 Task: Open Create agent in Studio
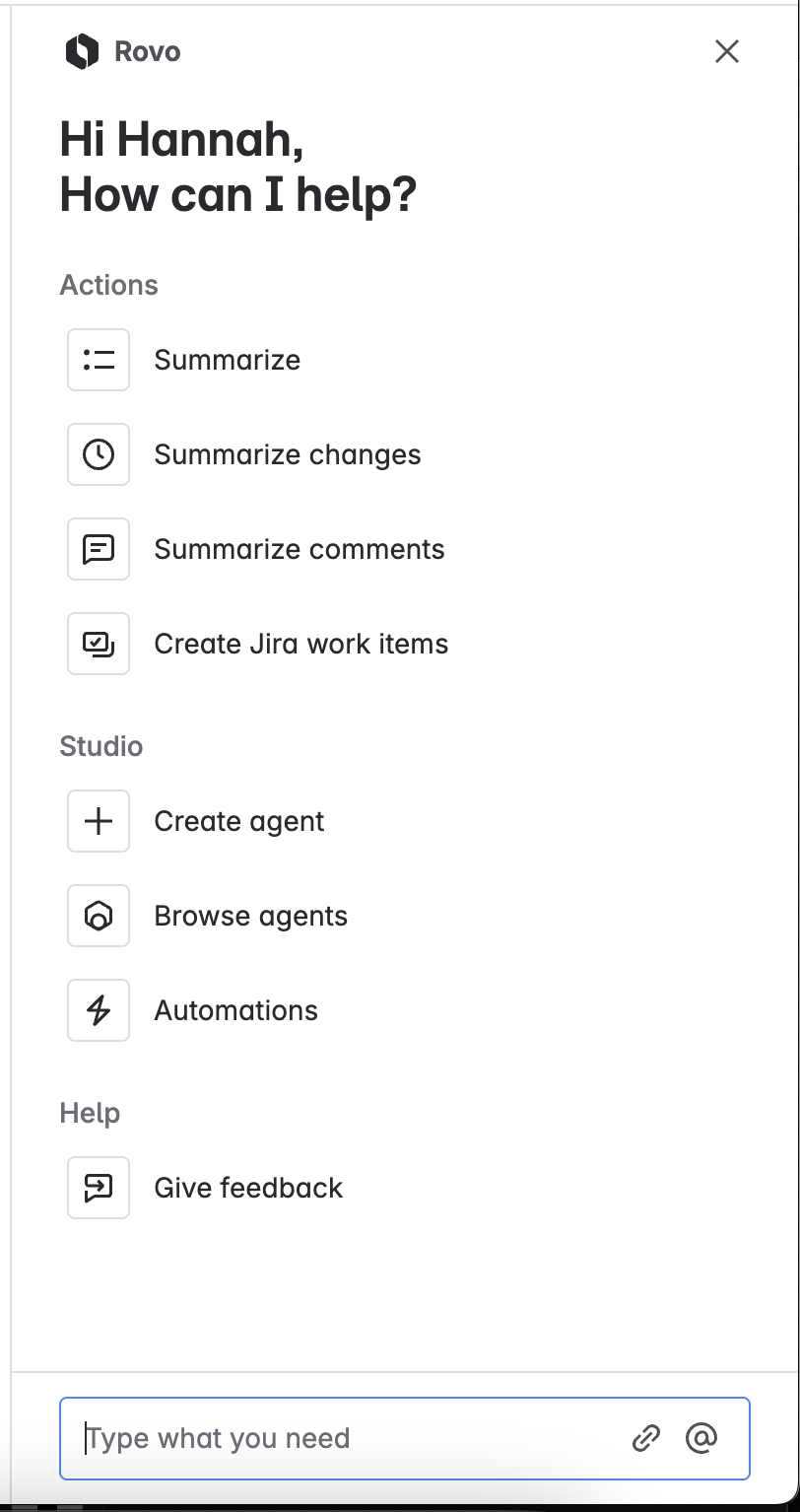238,820
